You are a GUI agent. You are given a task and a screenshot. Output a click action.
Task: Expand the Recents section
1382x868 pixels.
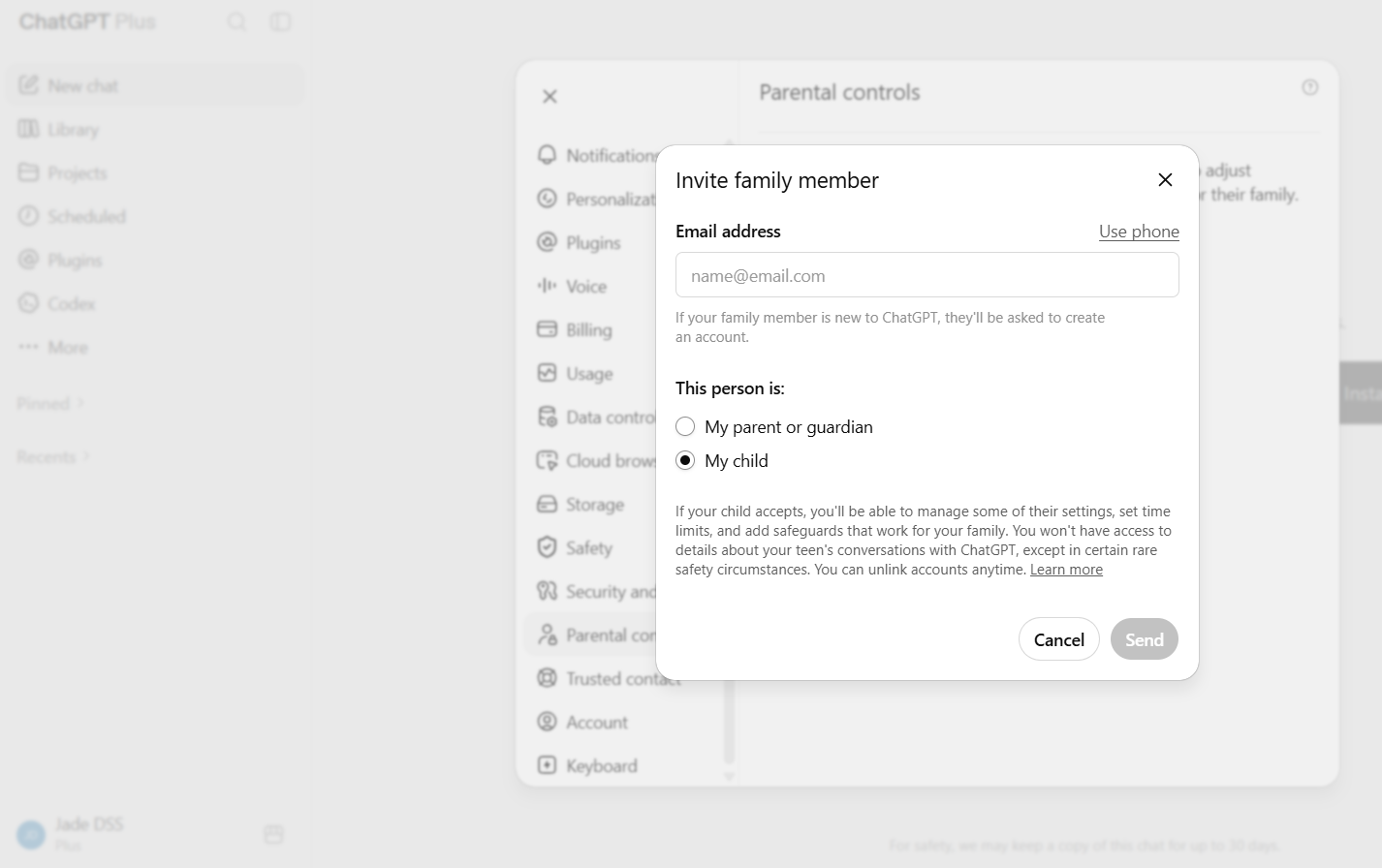pos(53,456)
